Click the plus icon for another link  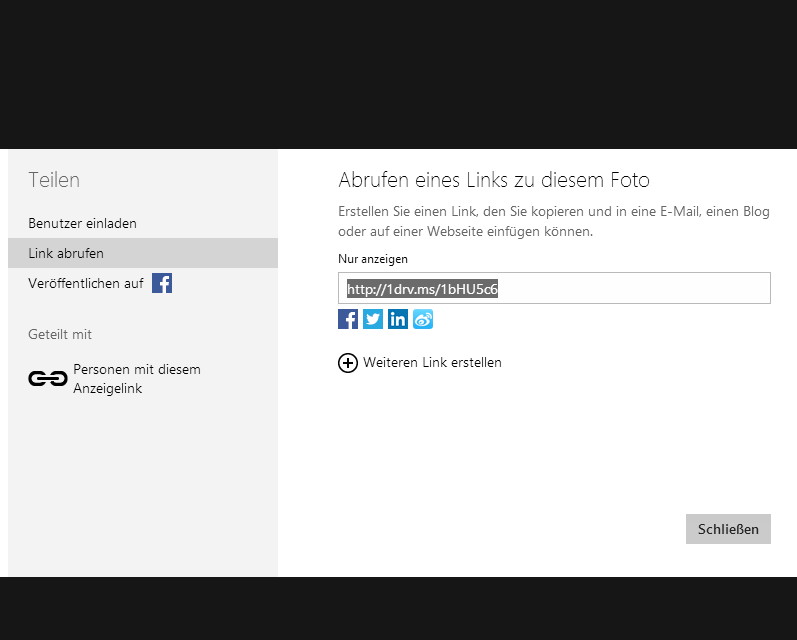click(x=348, y=363)
